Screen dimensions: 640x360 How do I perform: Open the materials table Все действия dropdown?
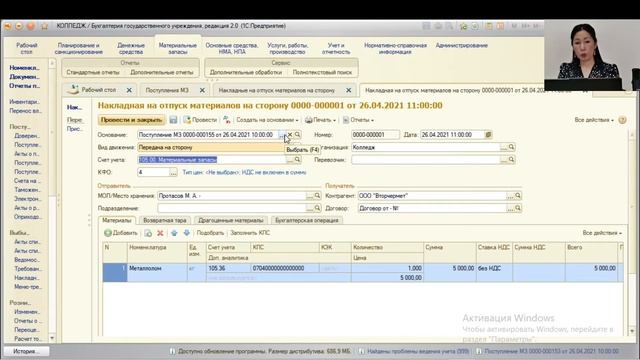(x=602, y=233)
